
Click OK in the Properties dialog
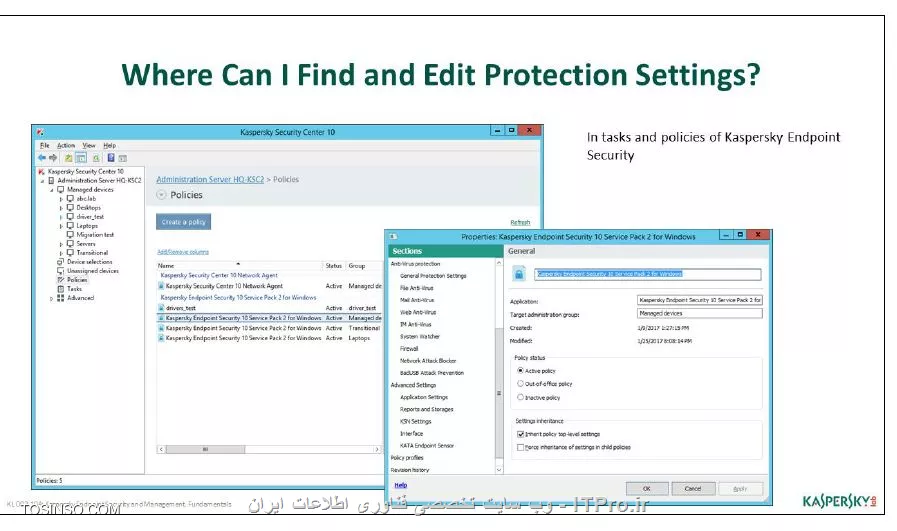pyautogui.click(x=646, y=489)
